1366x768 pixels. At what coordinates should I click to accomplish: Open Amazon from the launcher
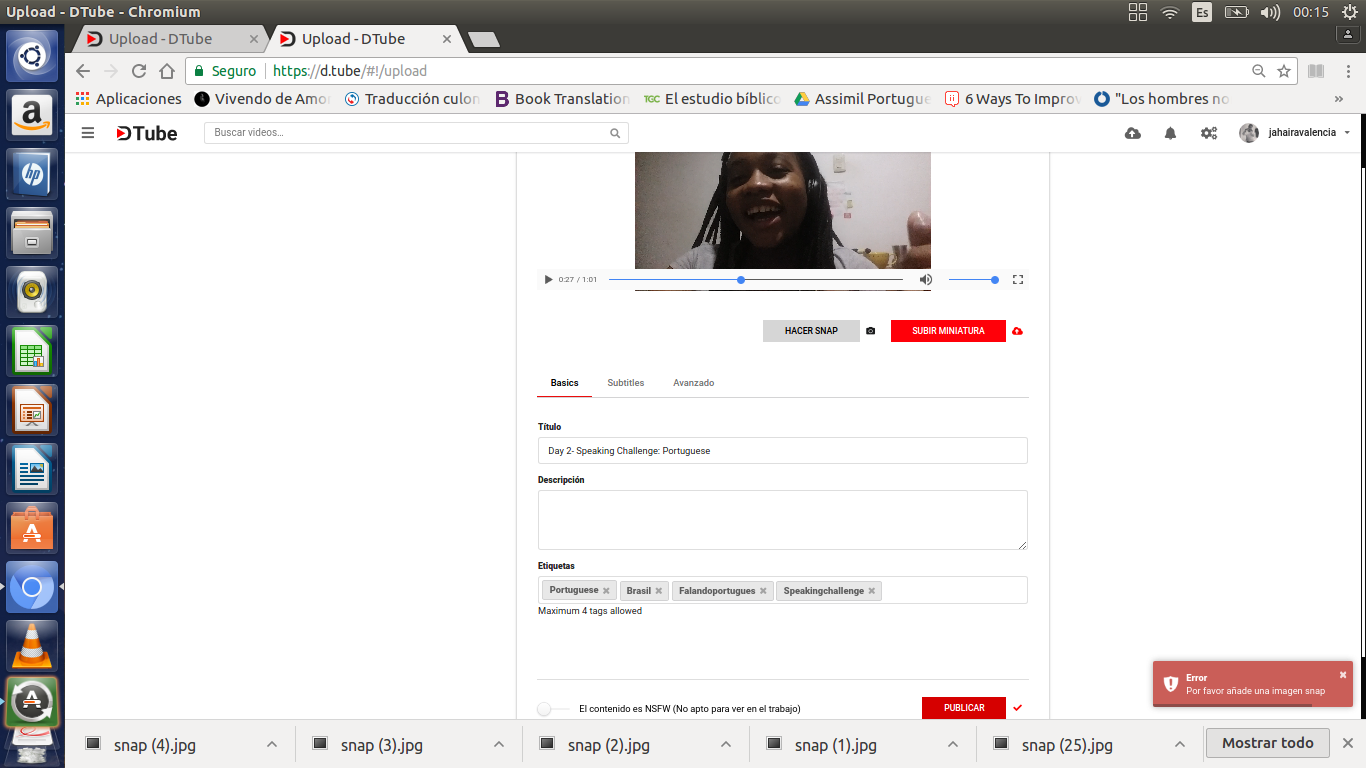click(x=32, y=115)
